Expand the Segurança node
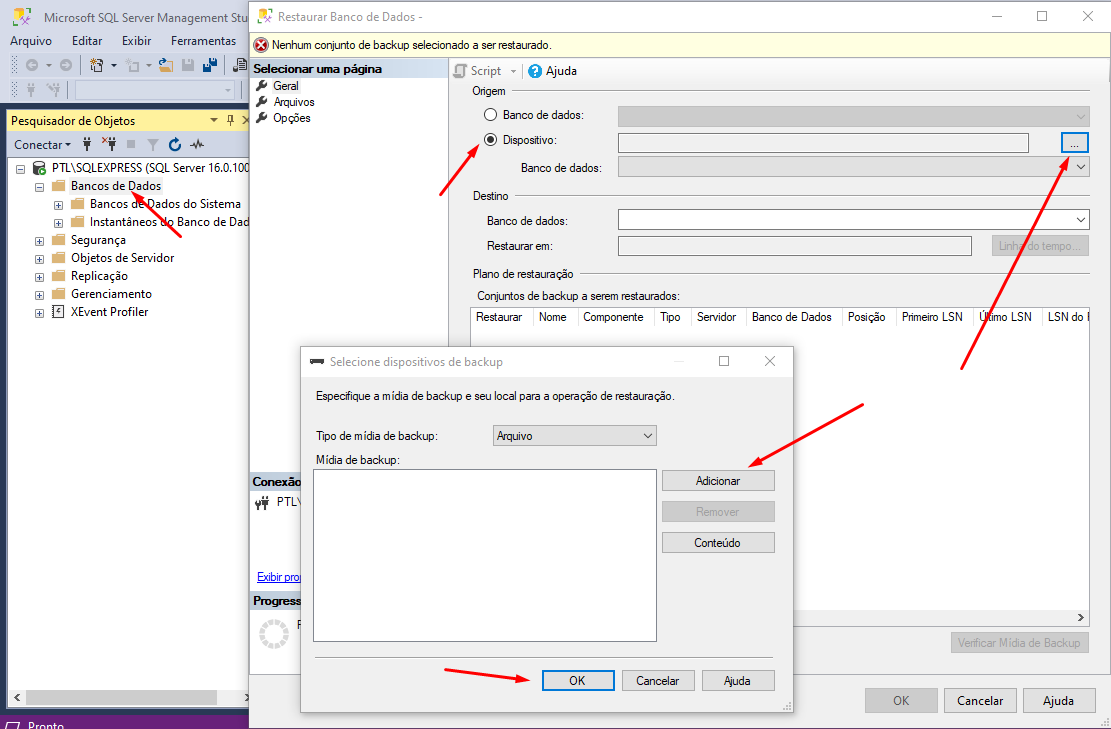Image resolution: width=1111 pixels, height=729 pixels. tap(40, 241)
